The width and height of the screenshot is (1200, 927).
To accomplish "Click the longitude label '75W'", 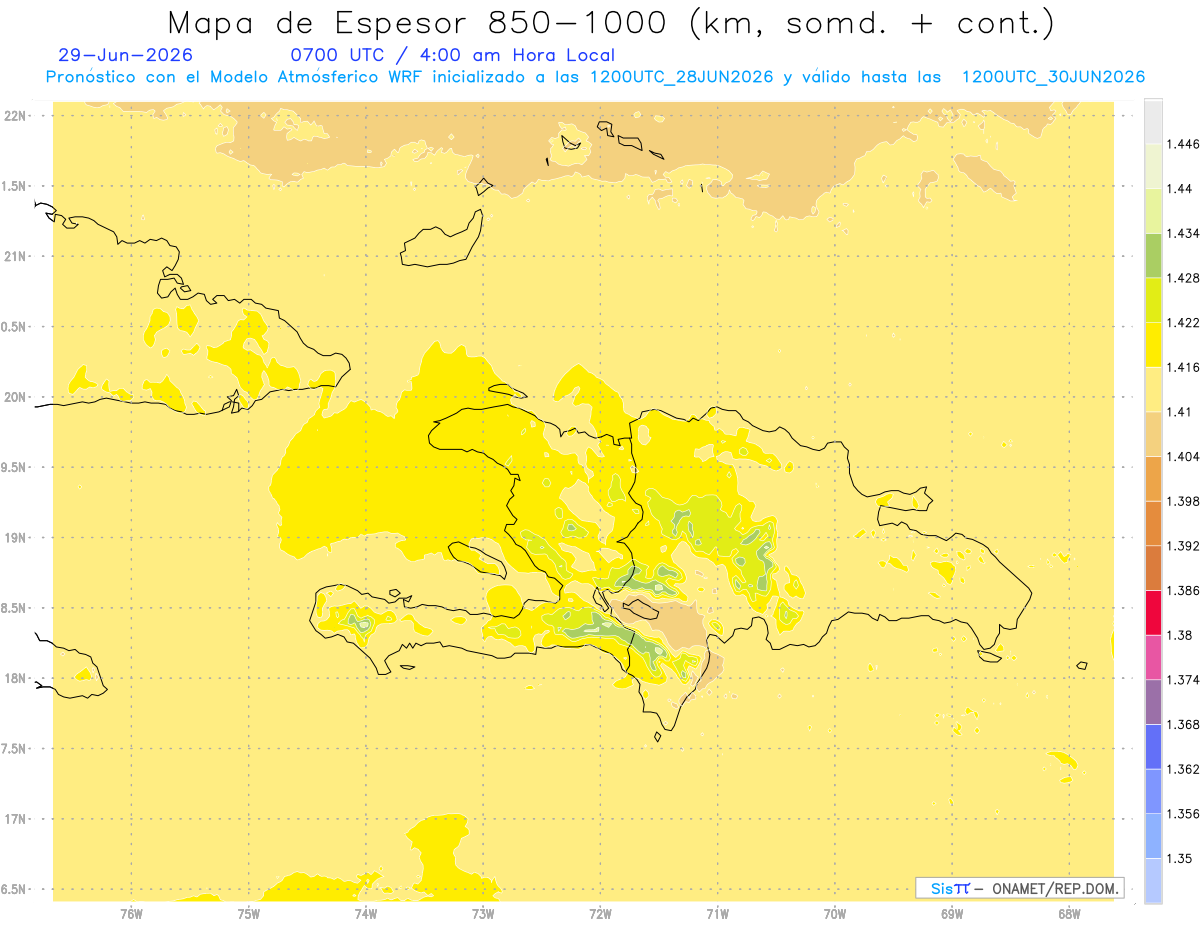I will click(x=248, y=913).
